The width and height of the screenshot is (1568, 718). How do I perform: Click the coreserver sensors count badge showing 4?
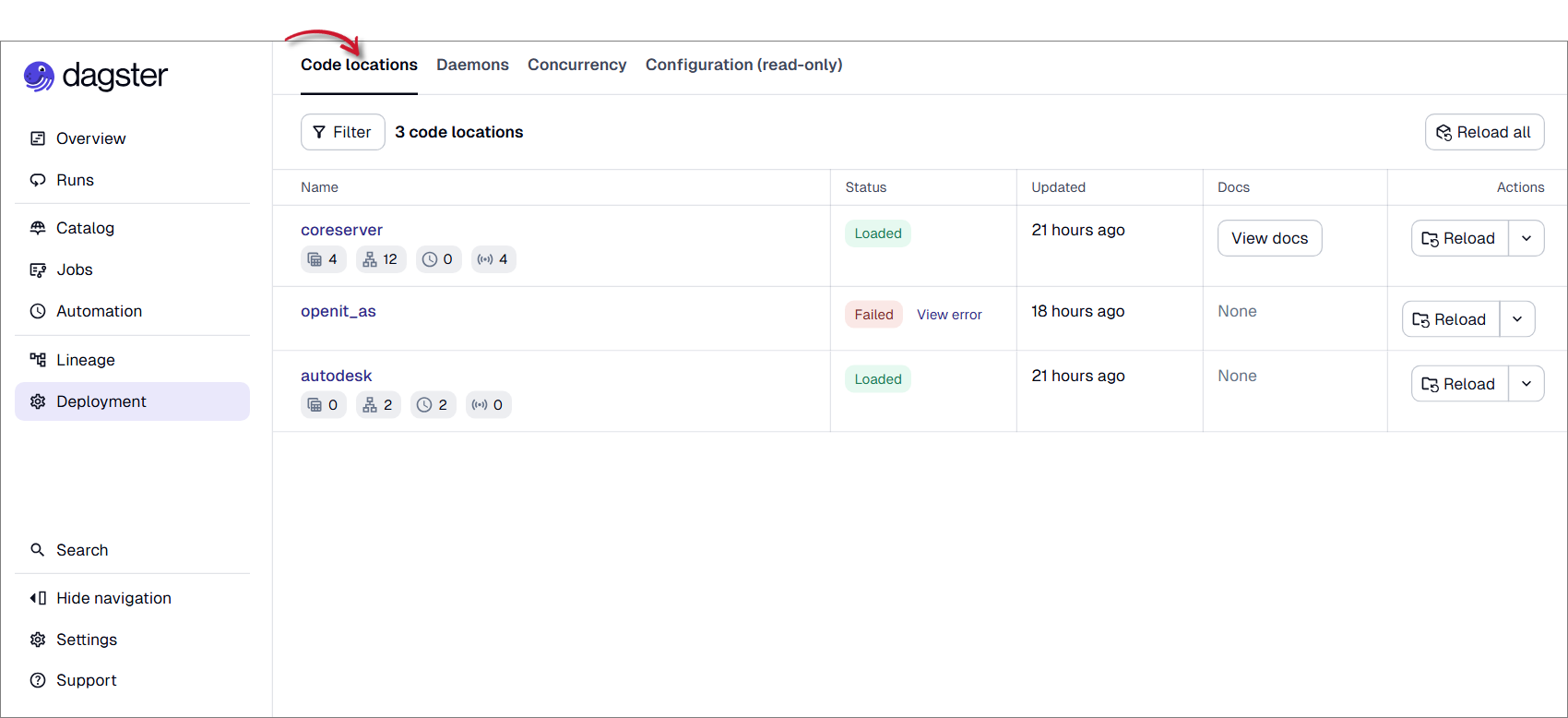[x=493, y=259]
